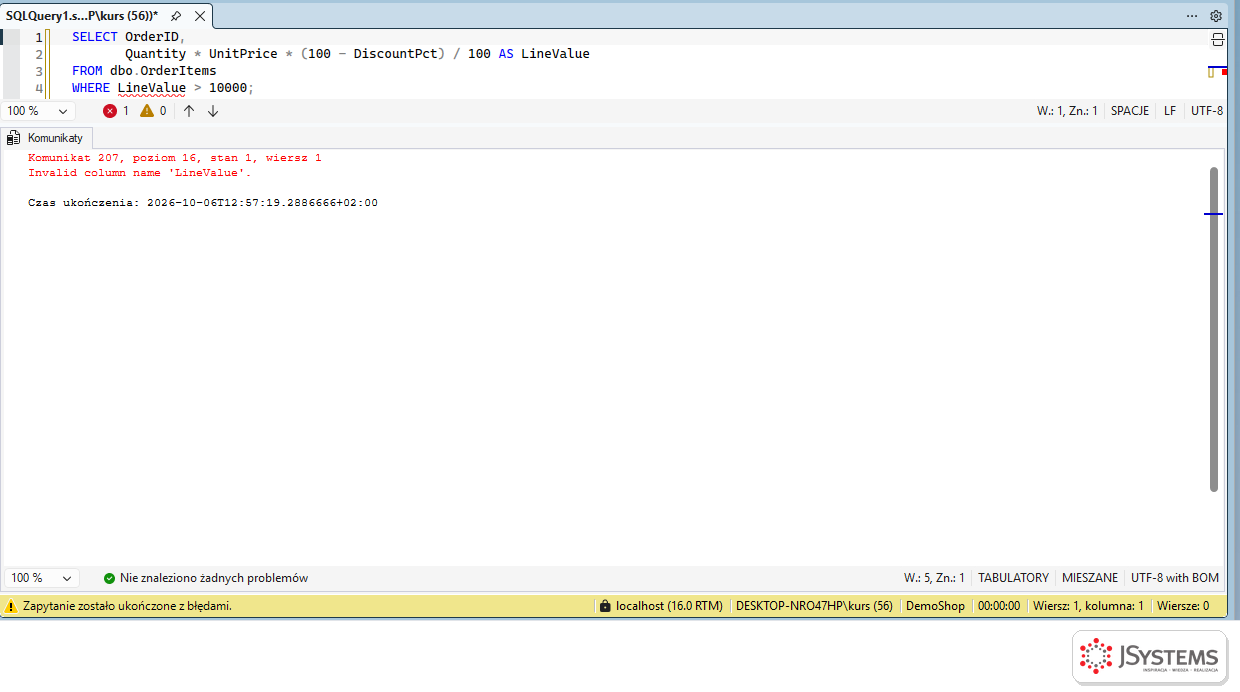The height and width of the screenshot is (692, 1240).
Task: Change the UTF-8 with BOM encoding
Action: pos(1175,578)
